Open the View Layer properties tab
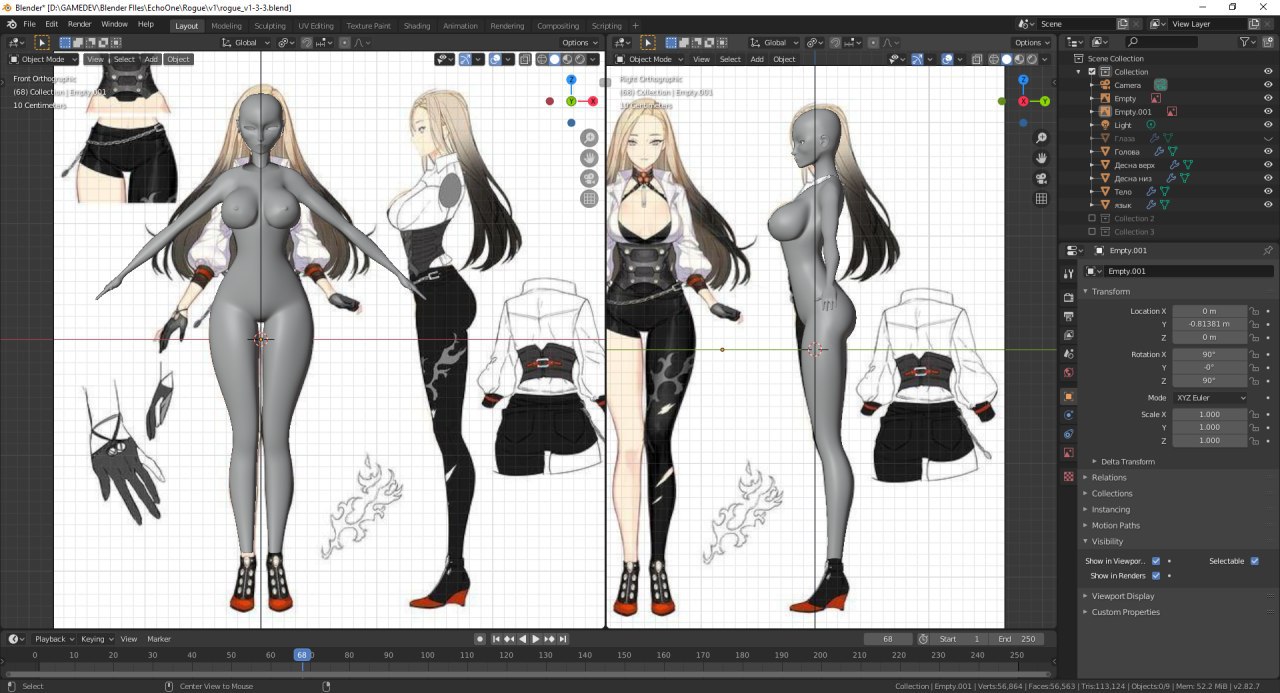The image size is (1280, 693). coord(1068,335)
